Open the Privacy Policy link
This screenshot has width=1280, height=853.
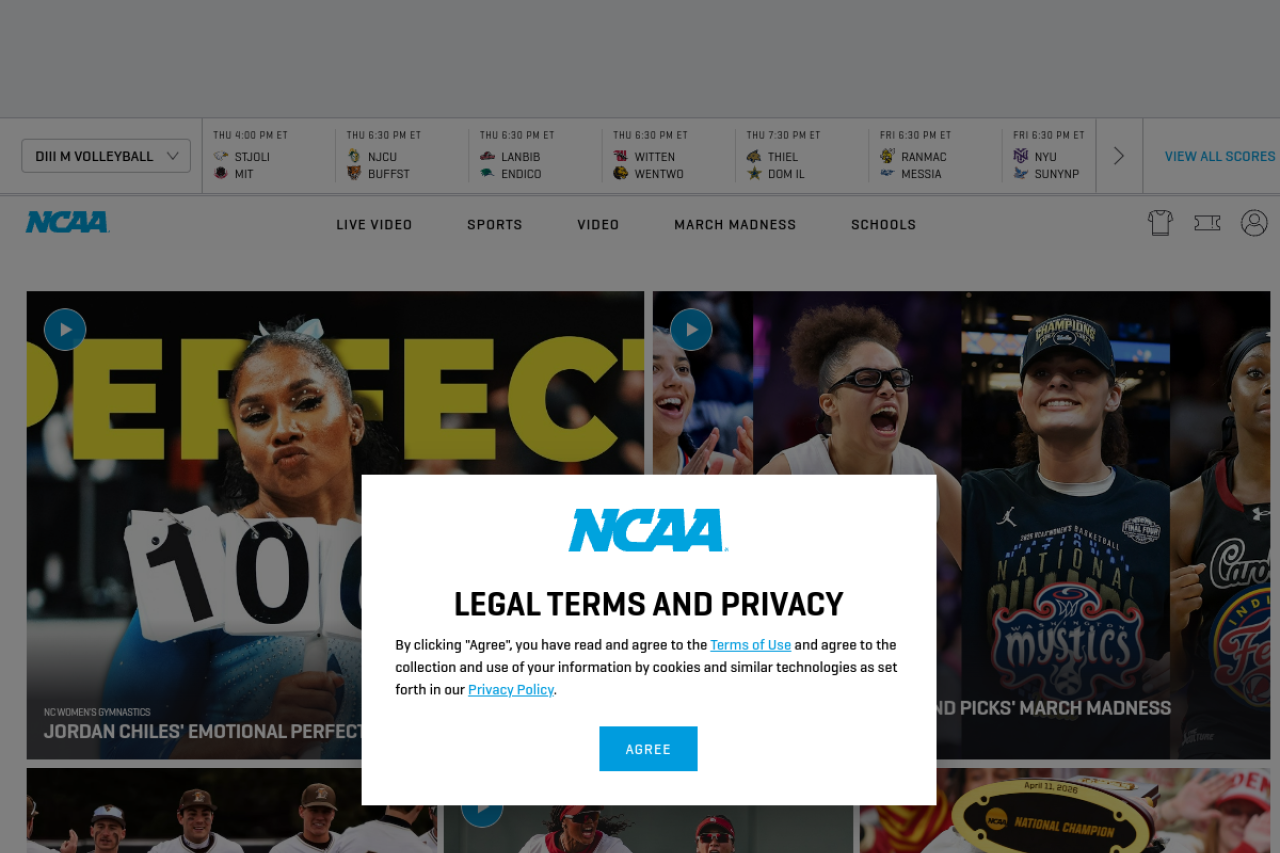coord(511,689)
